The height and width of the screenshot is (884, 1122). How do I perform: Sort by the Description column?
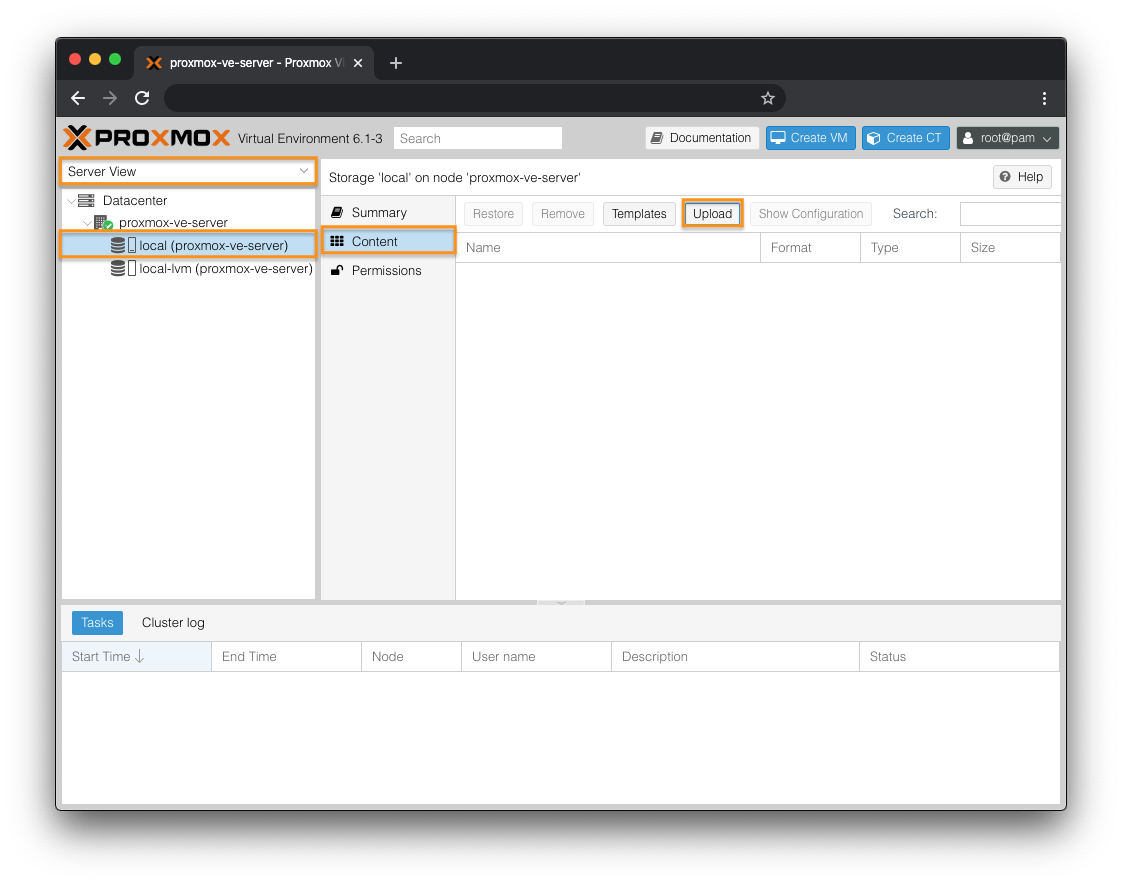736,656
